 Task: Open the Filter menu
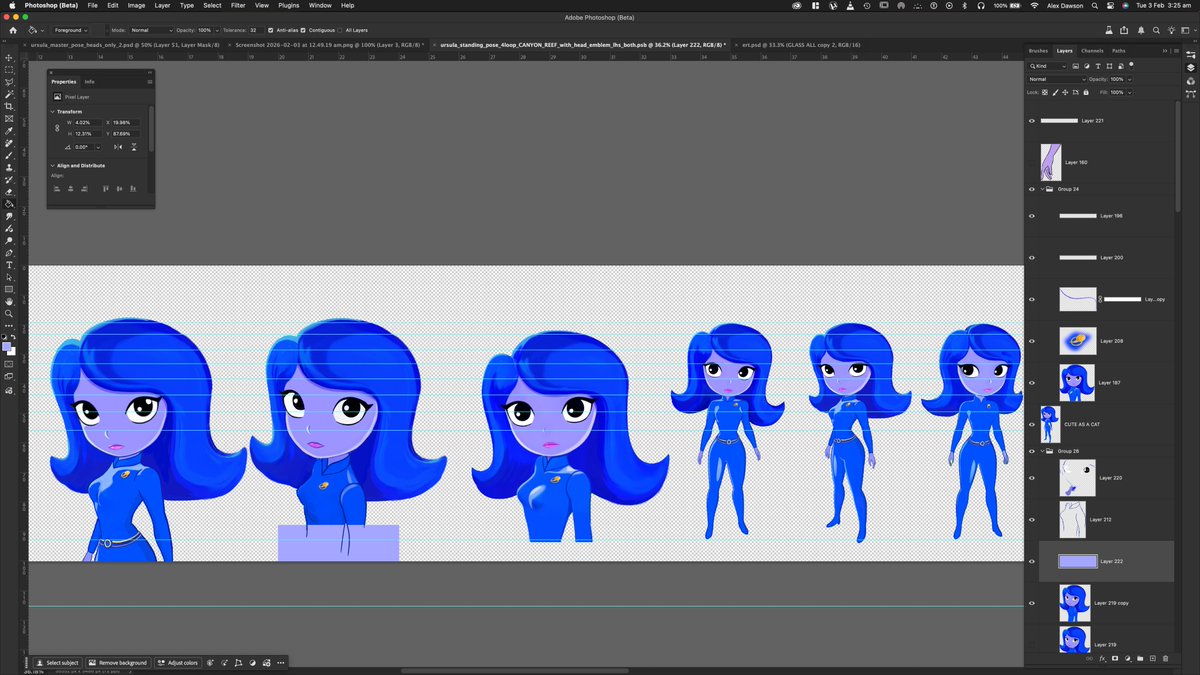click(x=237, y=5)
